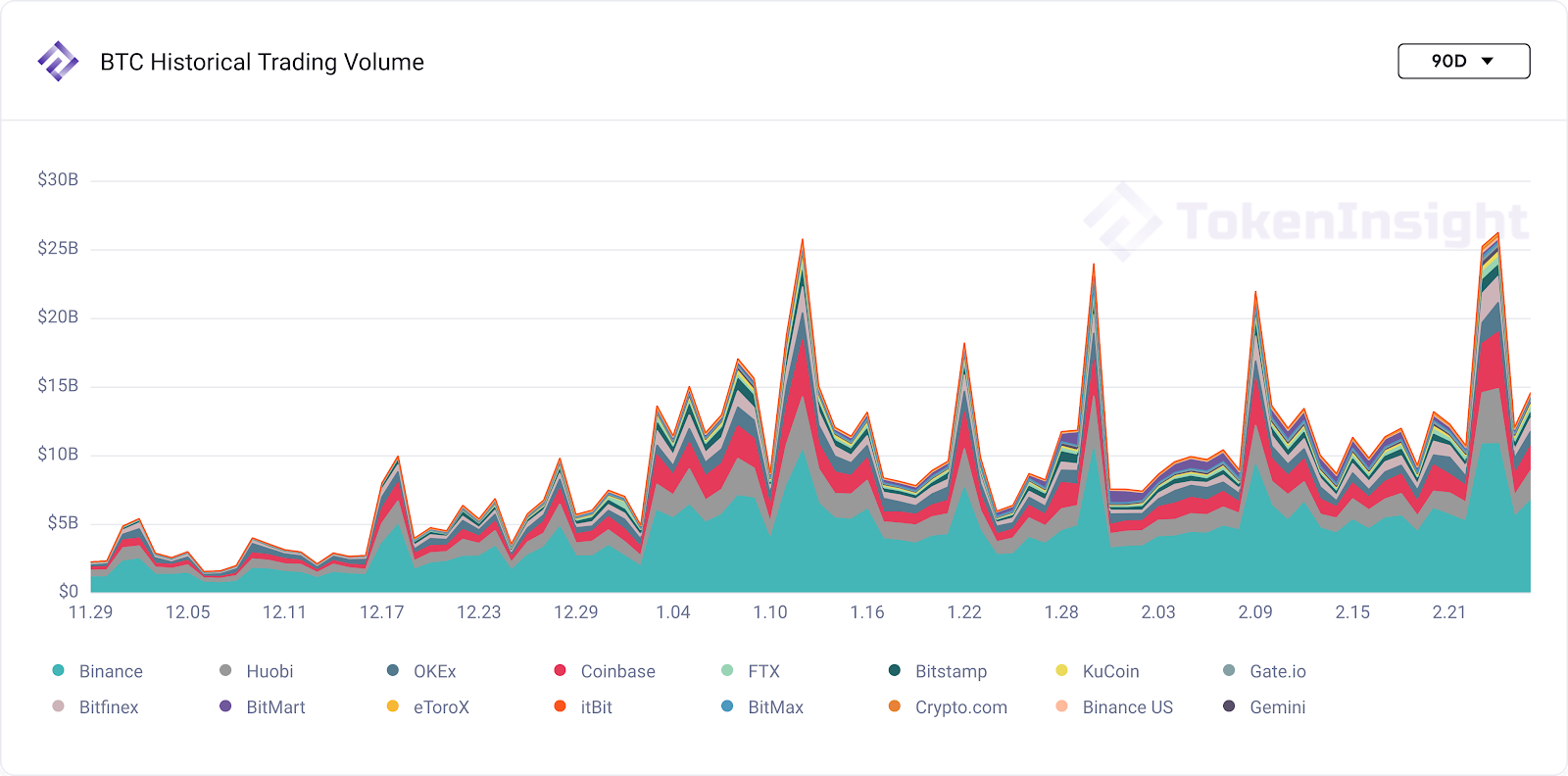Viewport: 1568px width, 776px height.
Task: Toggle the KuCoin legend entry
Action: tap(1098, 671)
